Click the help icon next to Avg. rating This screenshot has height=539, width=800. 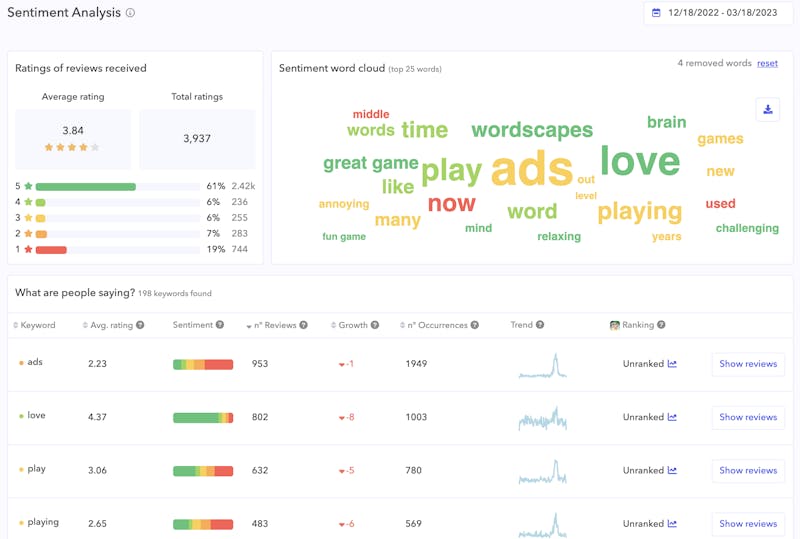[140, 325]
